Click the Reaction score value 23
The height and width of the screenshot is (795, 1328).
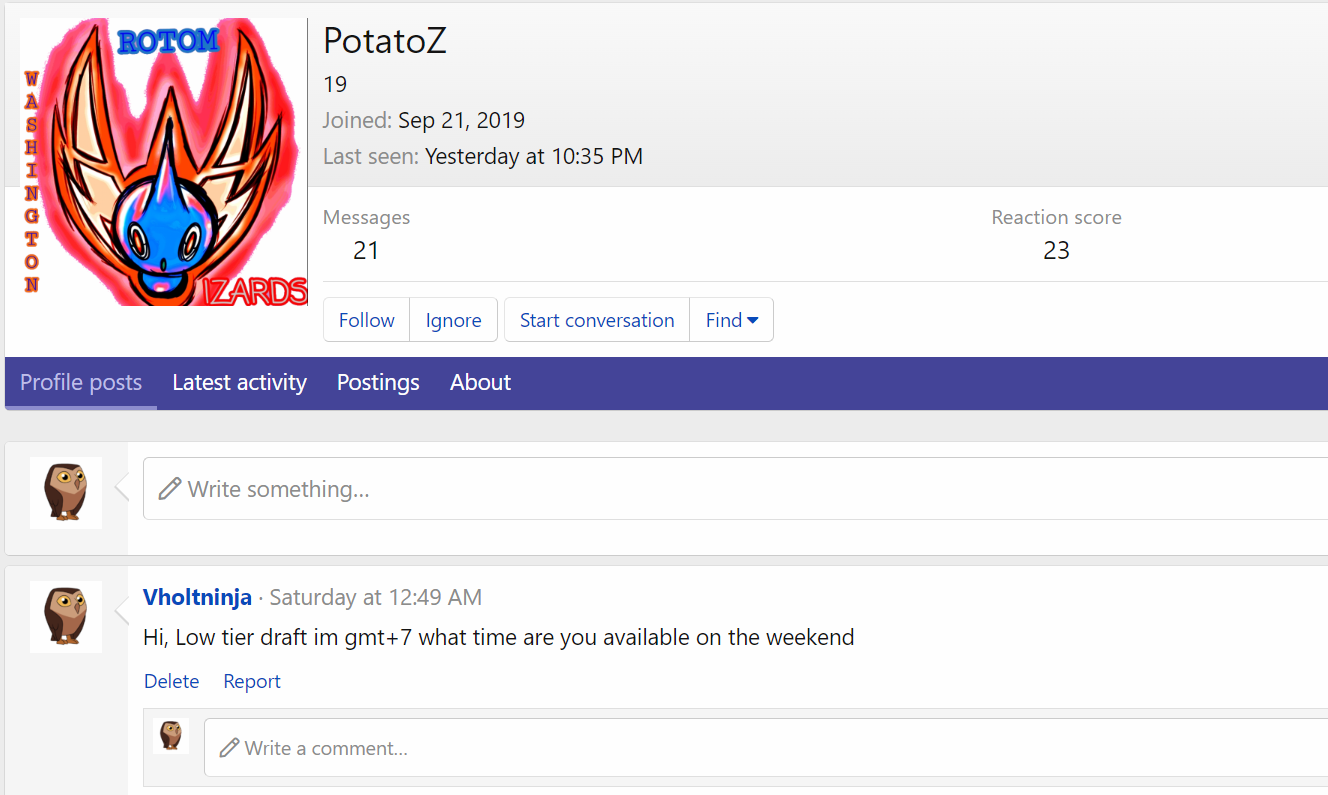1056,250
